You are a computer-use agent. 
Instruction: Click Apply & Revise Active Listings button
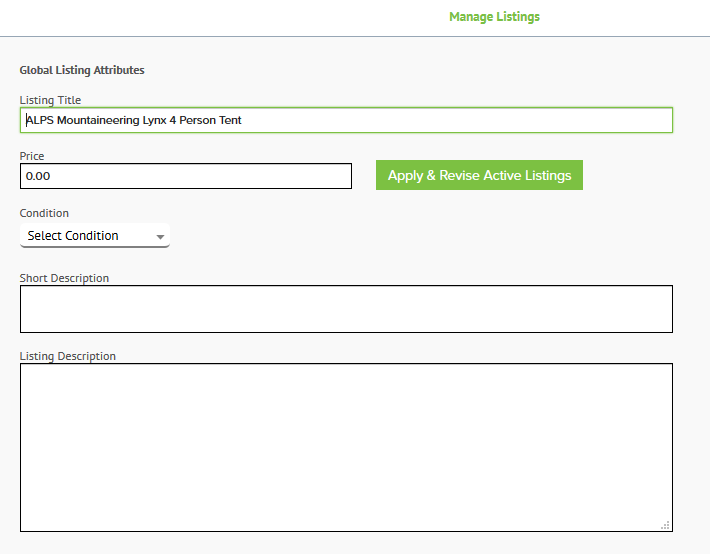pos(479,175)
